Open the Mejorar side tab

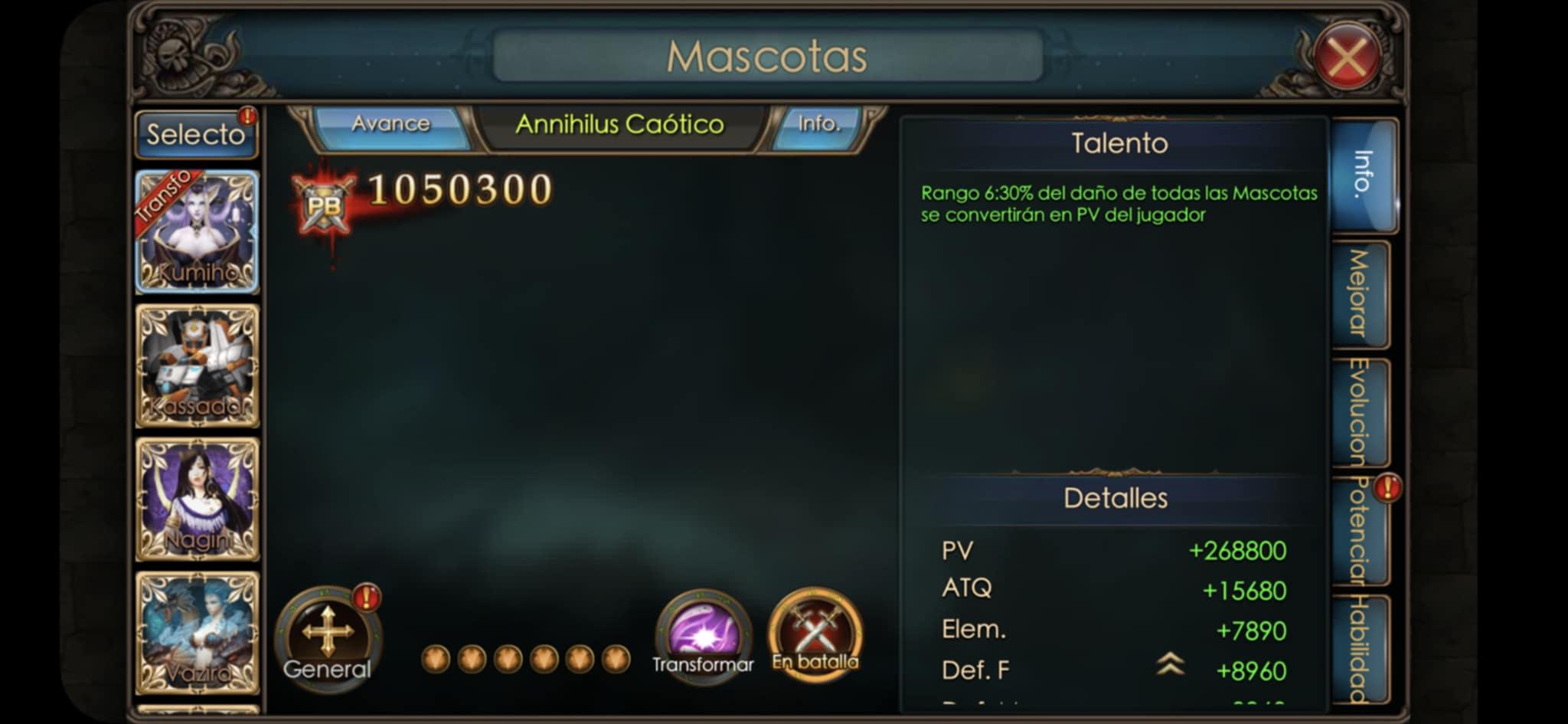point(1361,293)
